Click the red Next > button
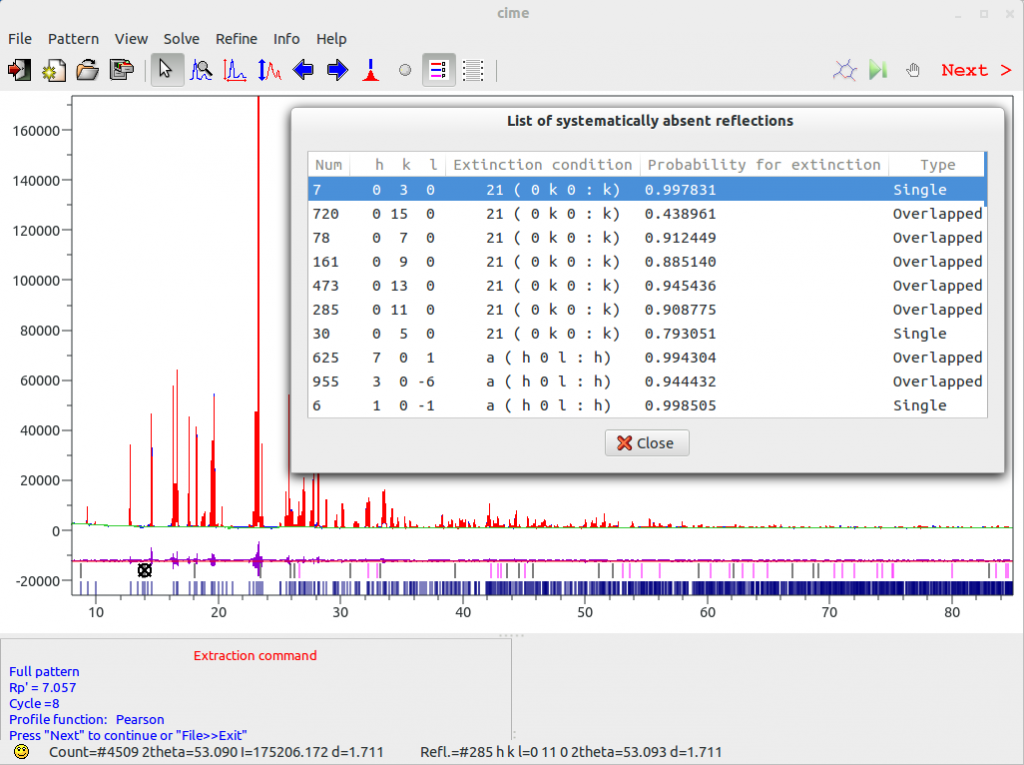Viewport: 1024px width, 765px height. click(976, 70)
